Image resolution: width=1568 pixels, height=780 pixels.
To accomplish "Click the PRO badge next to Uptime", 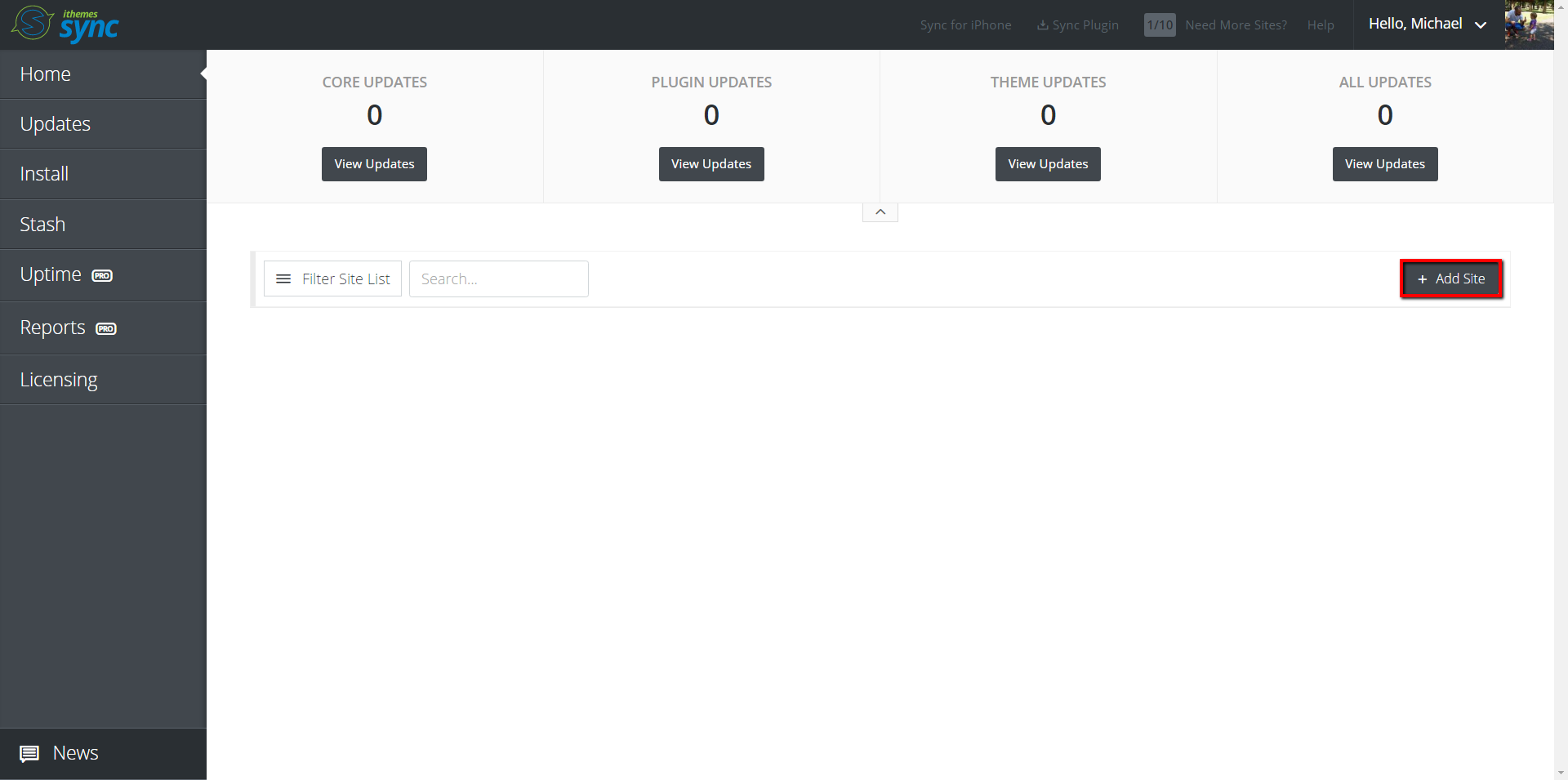I will point(102,276).
